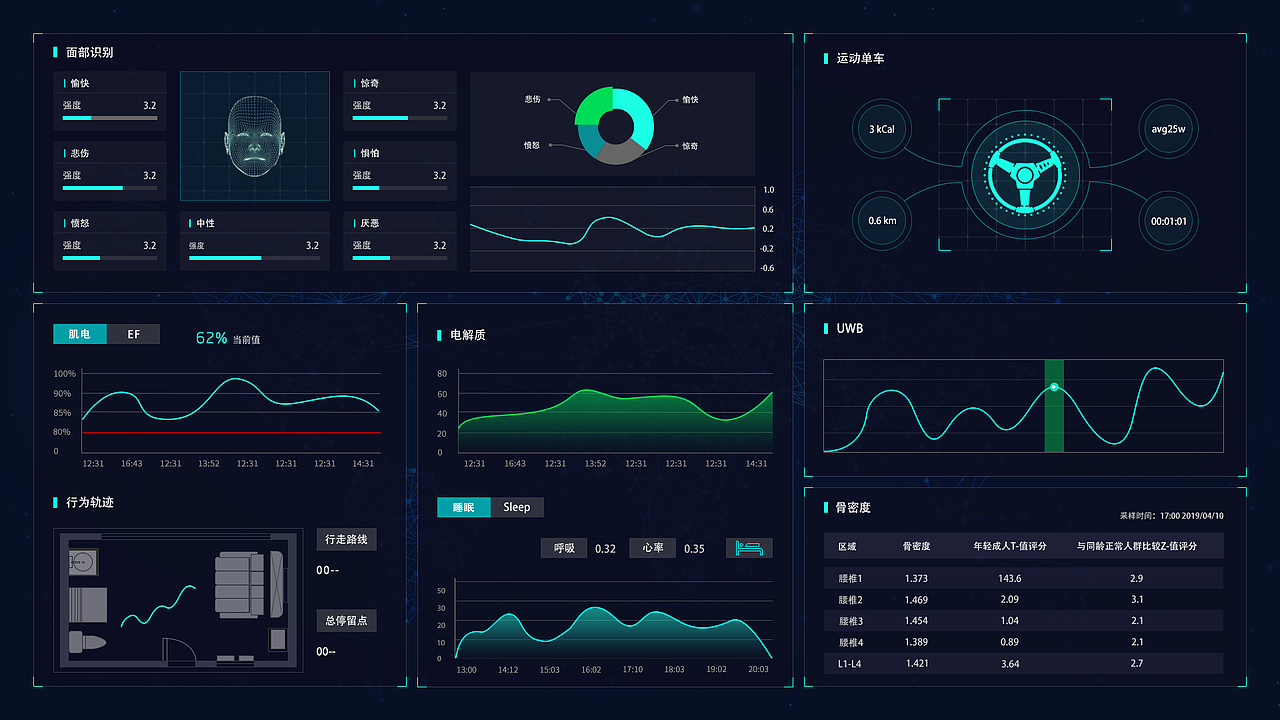Click the 愉快 intensity bar
Viewport: 1280px width, 720px height.
[110, 118]
